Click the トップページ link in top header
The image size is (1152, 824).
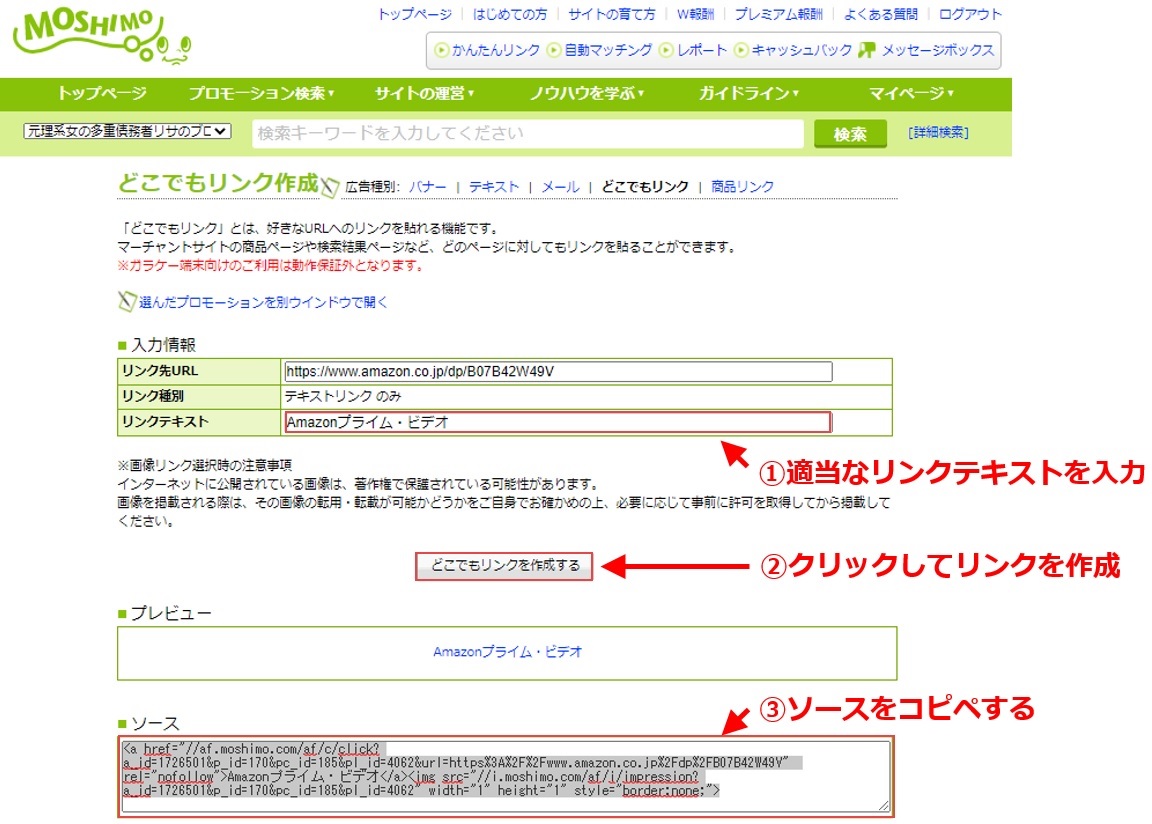point(415,14)
